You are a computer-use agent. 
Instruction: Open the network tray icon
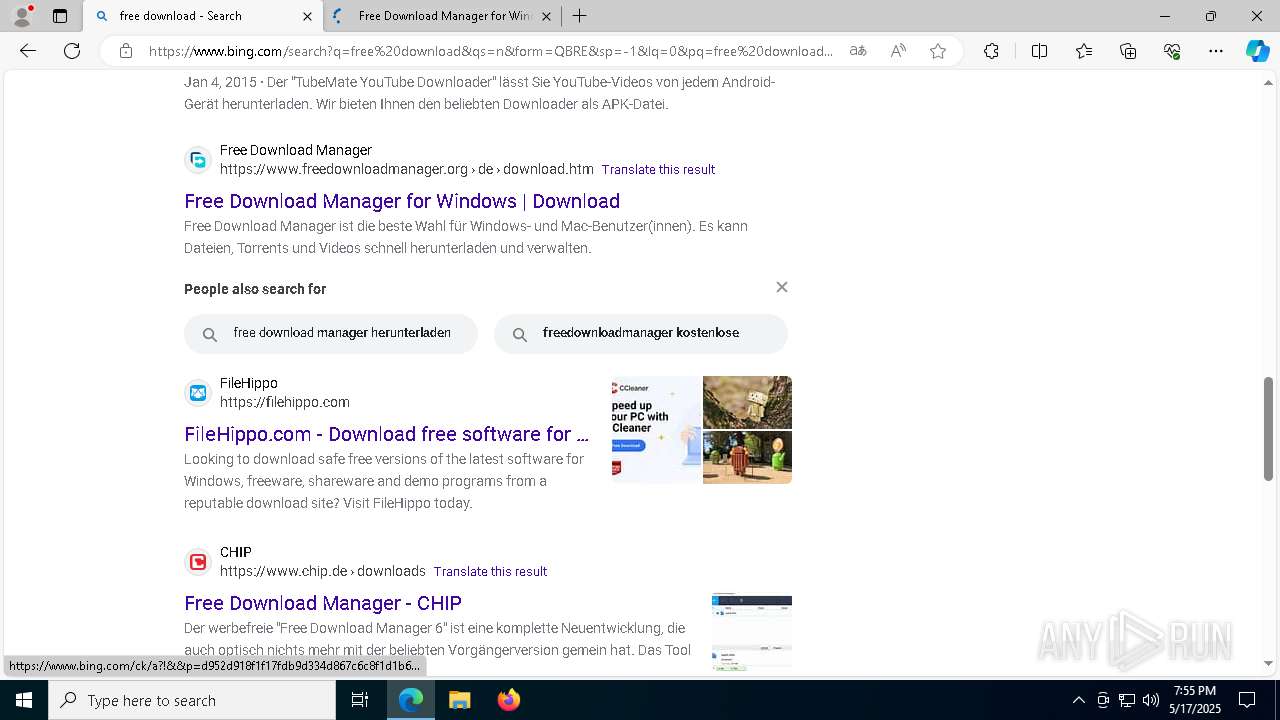point(1127,700)
